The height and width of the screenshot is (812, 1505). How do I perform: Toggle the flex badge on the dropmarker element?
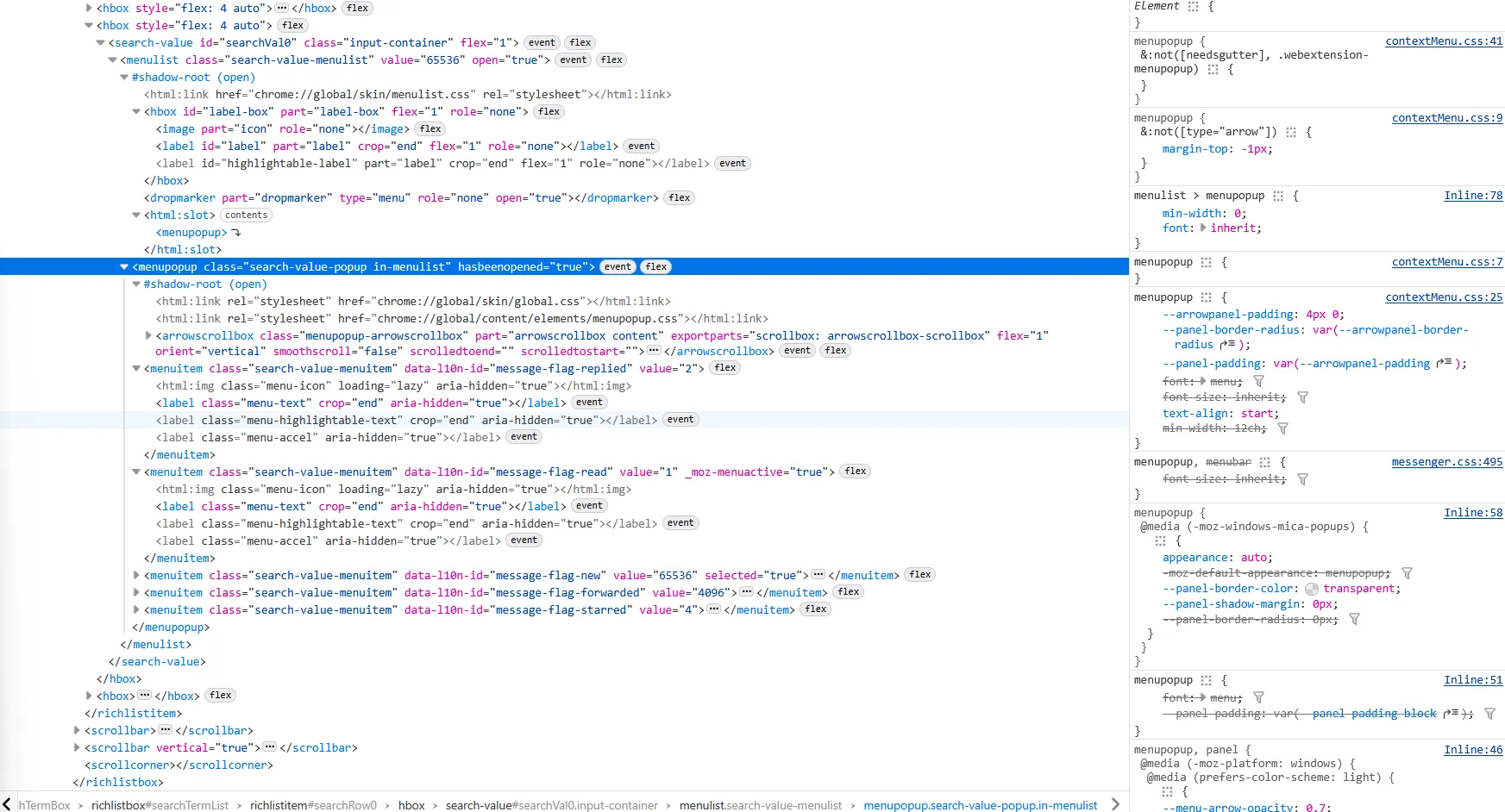[x=679, y=198]
